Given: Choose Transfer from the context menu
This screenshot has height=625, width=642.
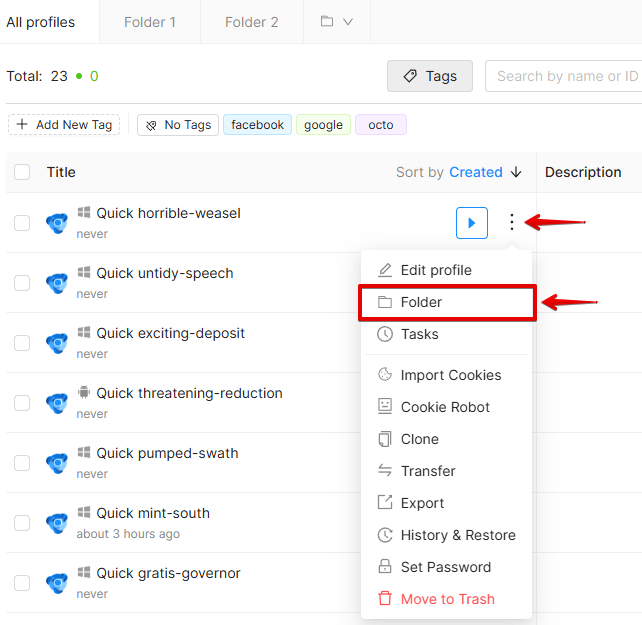Looking at the screenshot, I should pyautogui.click(x=447, y=471).
